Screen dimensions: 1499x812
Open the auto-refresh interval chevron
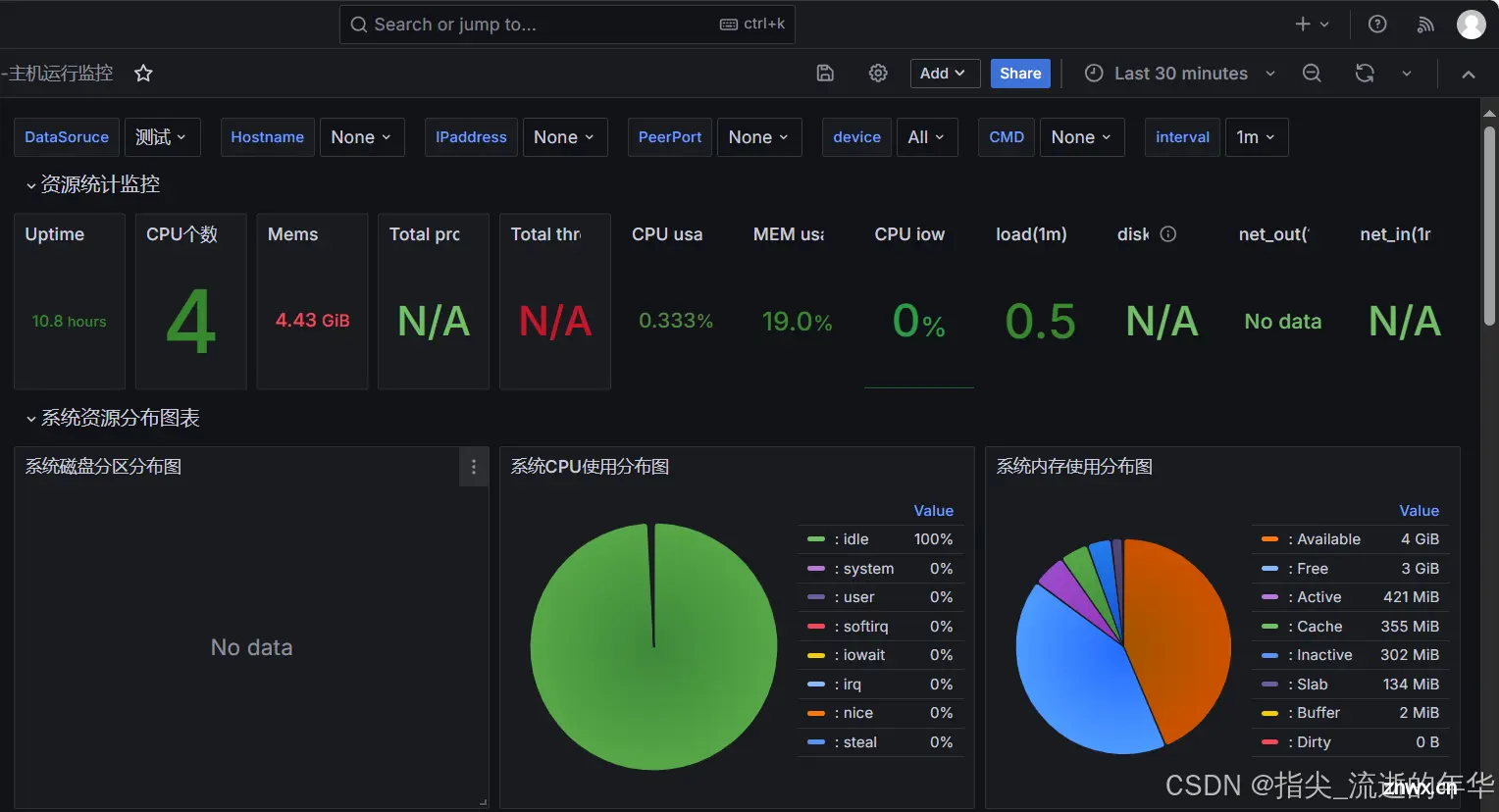coord(1406,74)
